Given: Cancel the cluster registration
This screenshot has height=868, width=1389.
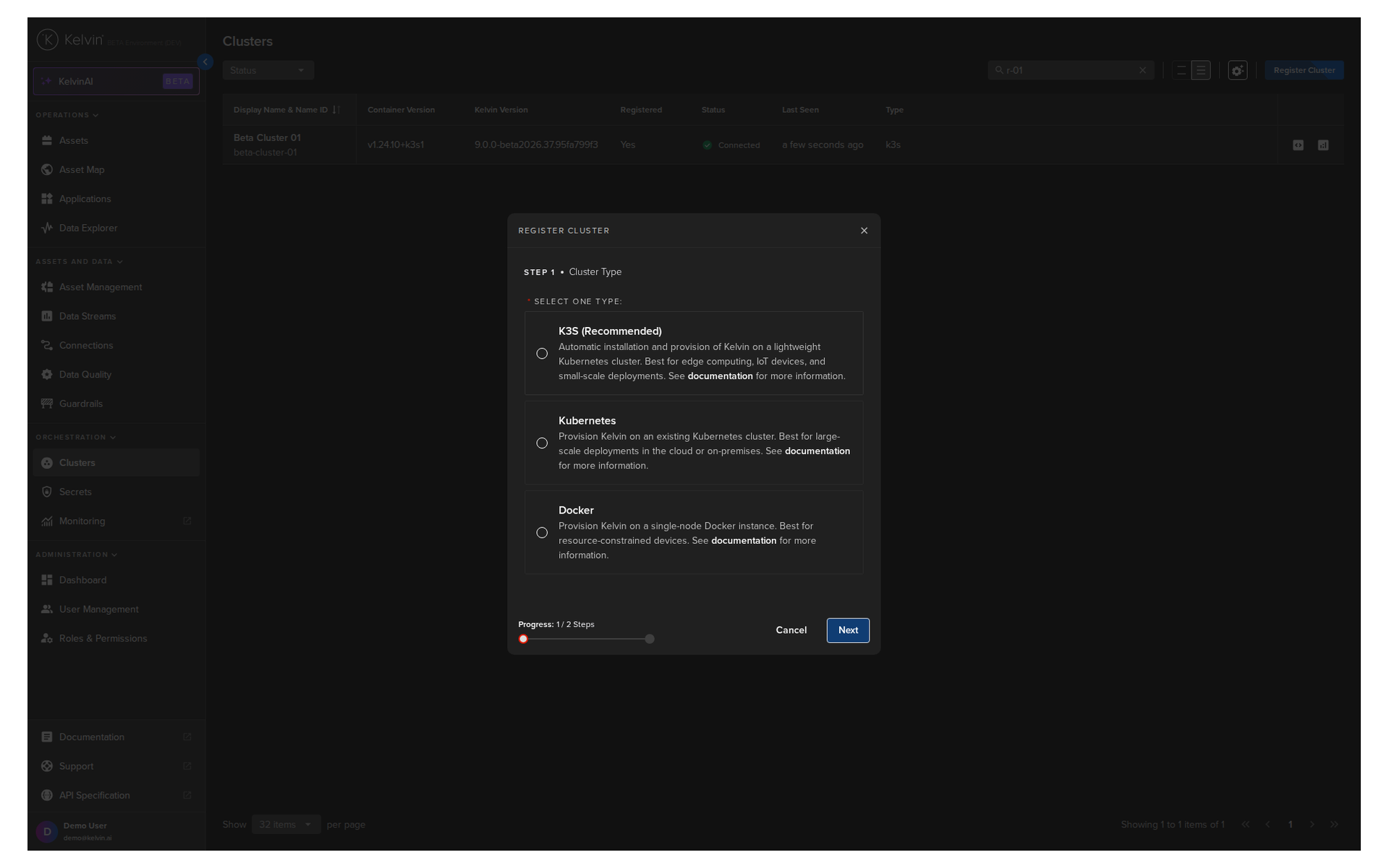Looking at the screenshot, I should (x=791, y=630).
